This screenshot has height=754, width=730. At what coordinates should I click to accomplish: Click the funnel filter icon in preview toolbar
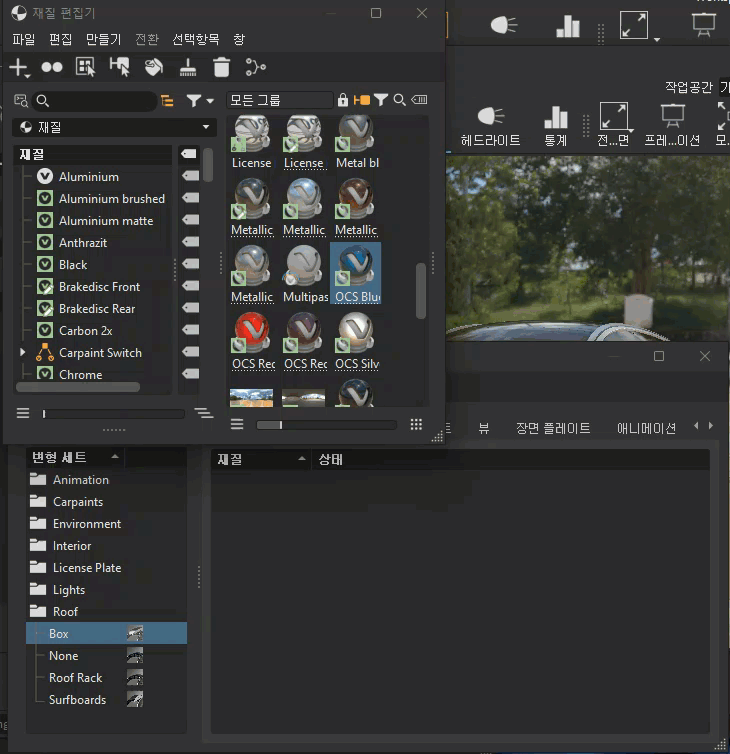point(381,100)
